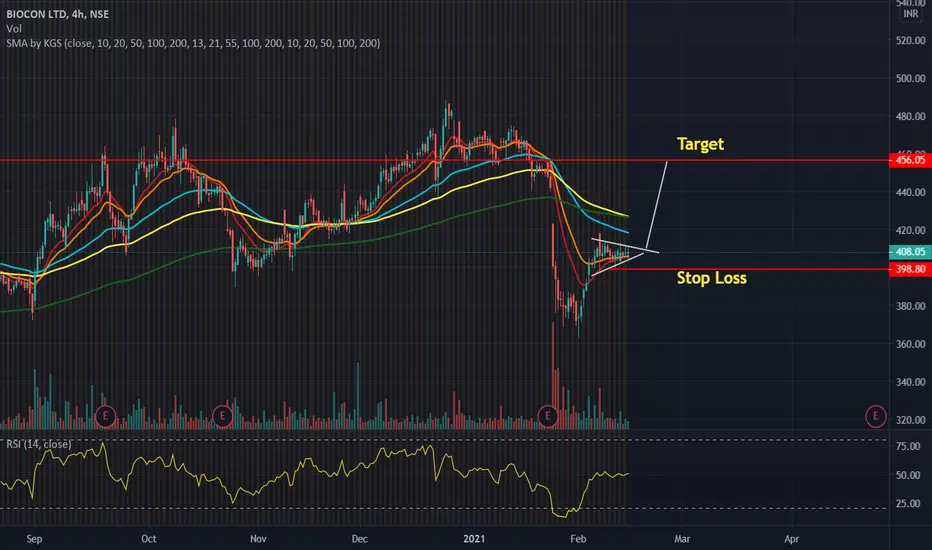Select the Stop Loss text annotation
Viewport: 932px width, 550px height.
(711, 278)
